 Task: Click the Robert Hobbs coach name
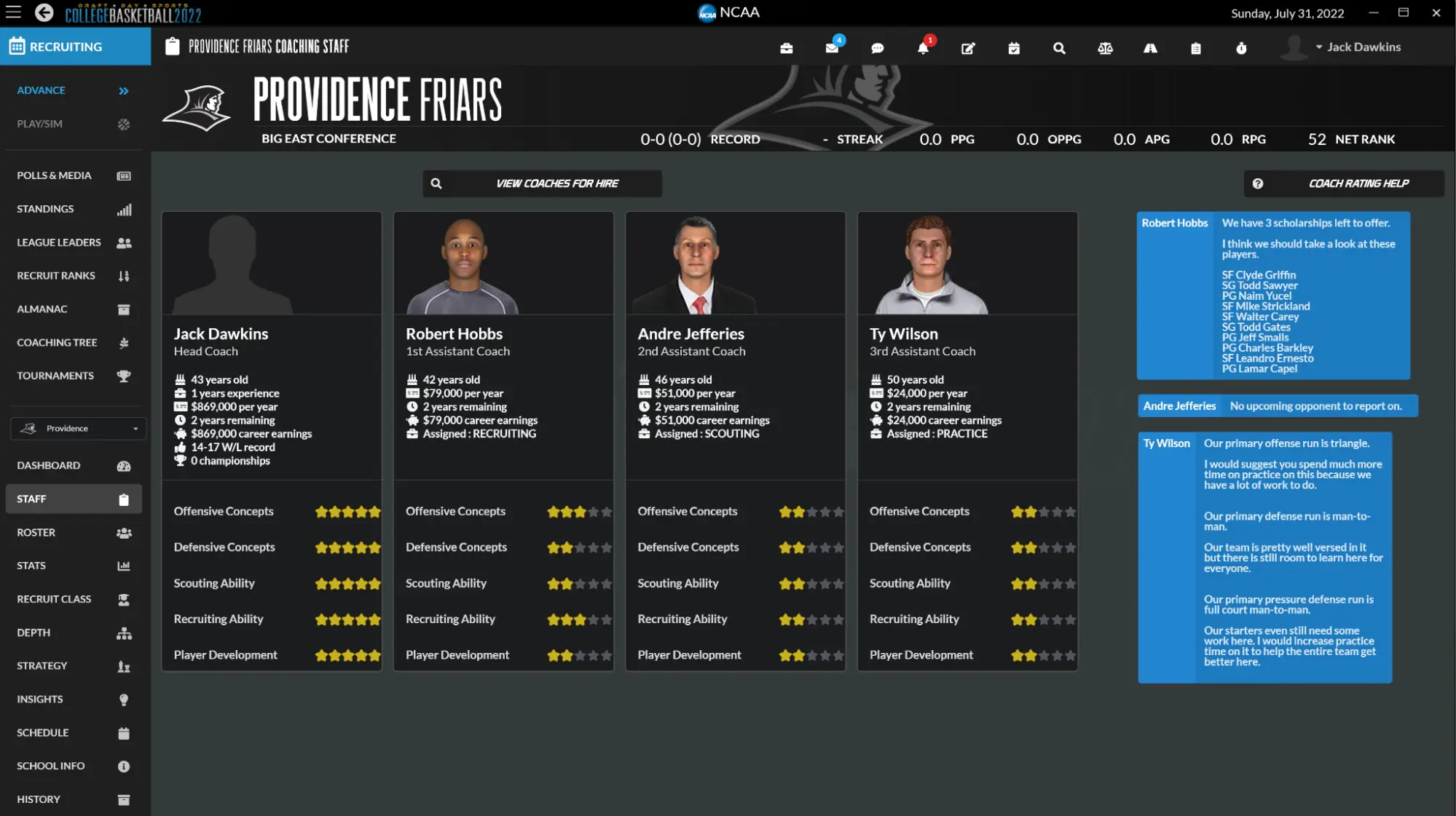point(454,334)
